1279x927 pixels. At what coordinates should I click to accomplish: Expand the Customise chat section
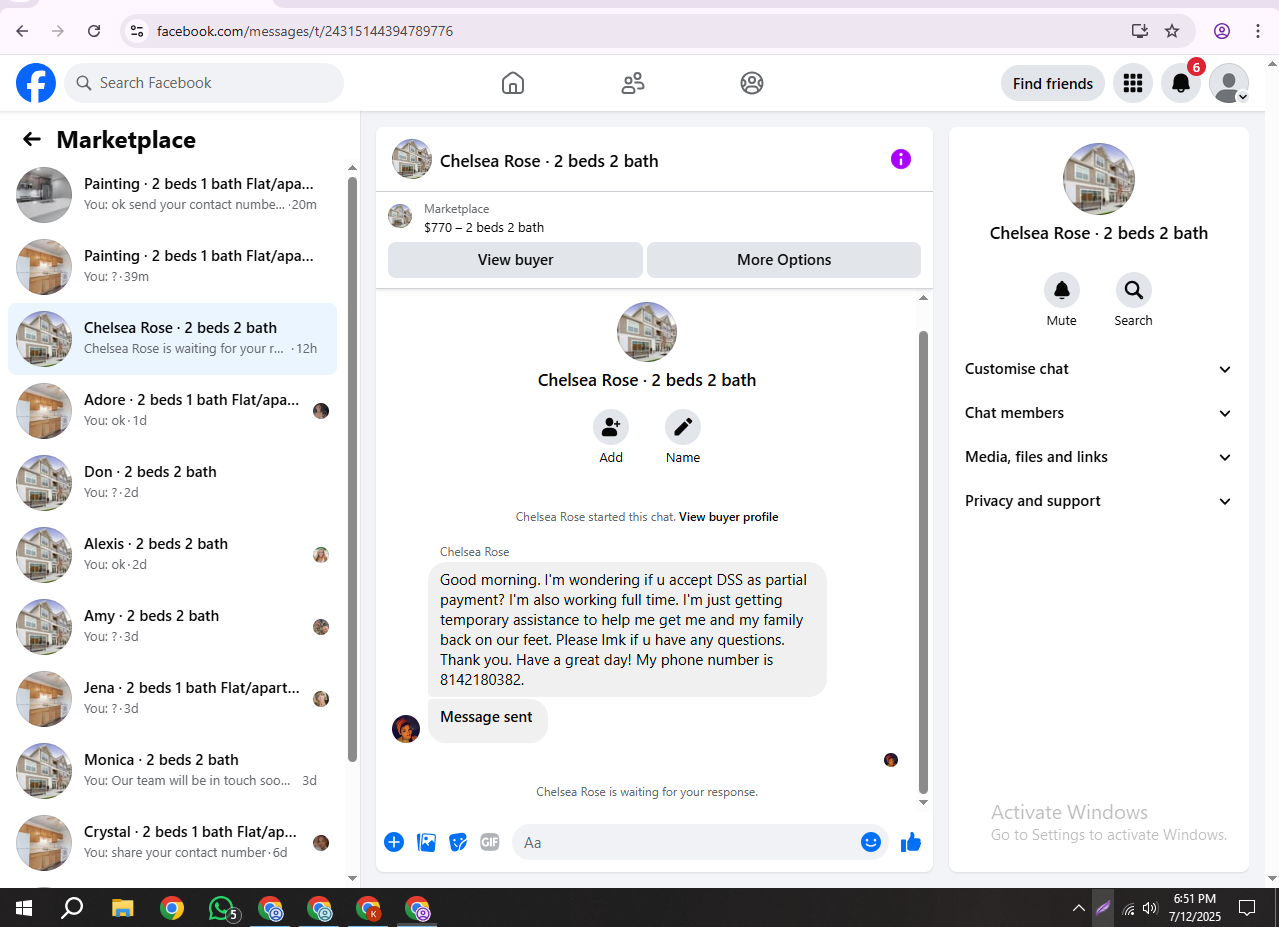1098,369
